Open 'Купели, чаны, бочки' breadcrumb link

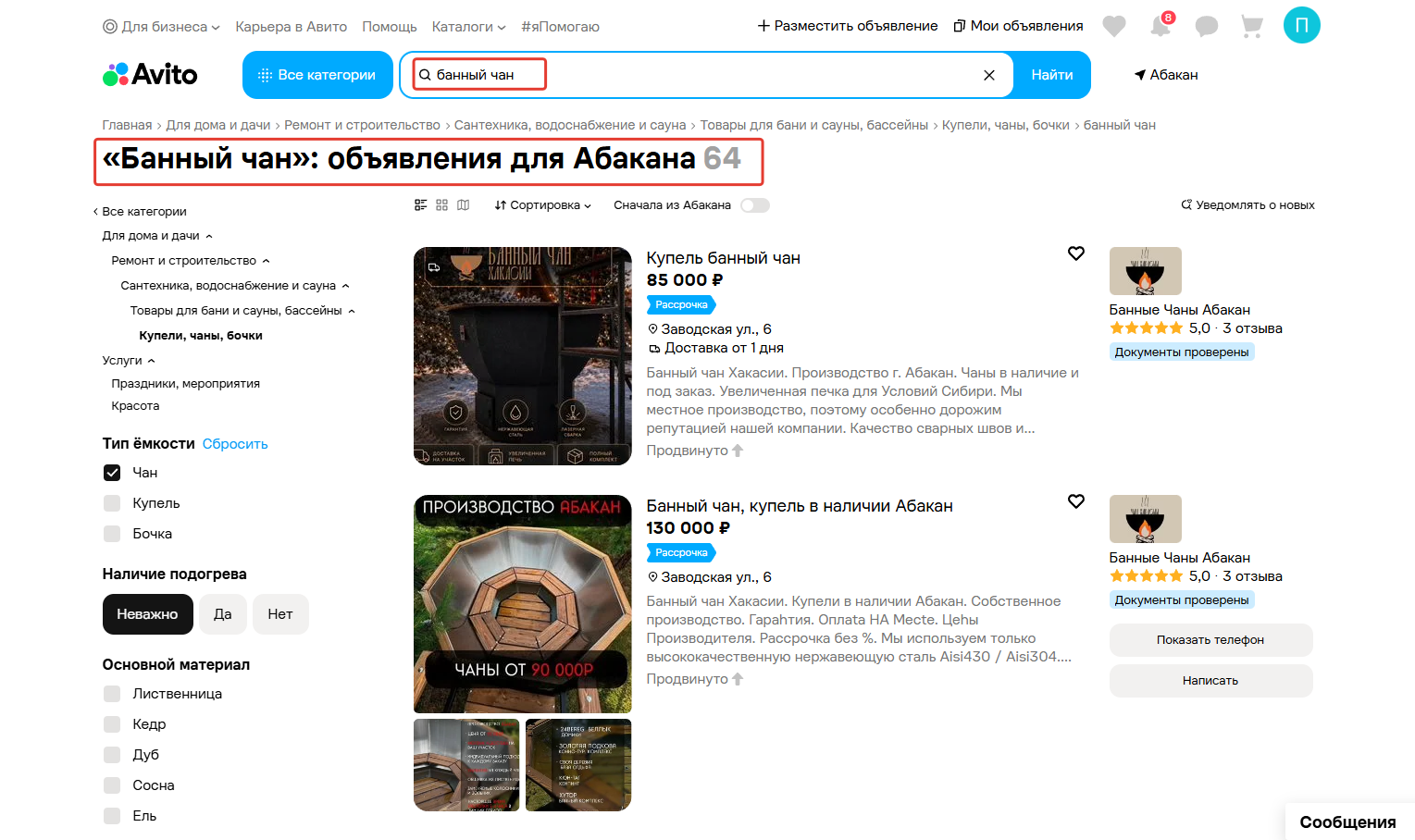(x=1006, y=125)
